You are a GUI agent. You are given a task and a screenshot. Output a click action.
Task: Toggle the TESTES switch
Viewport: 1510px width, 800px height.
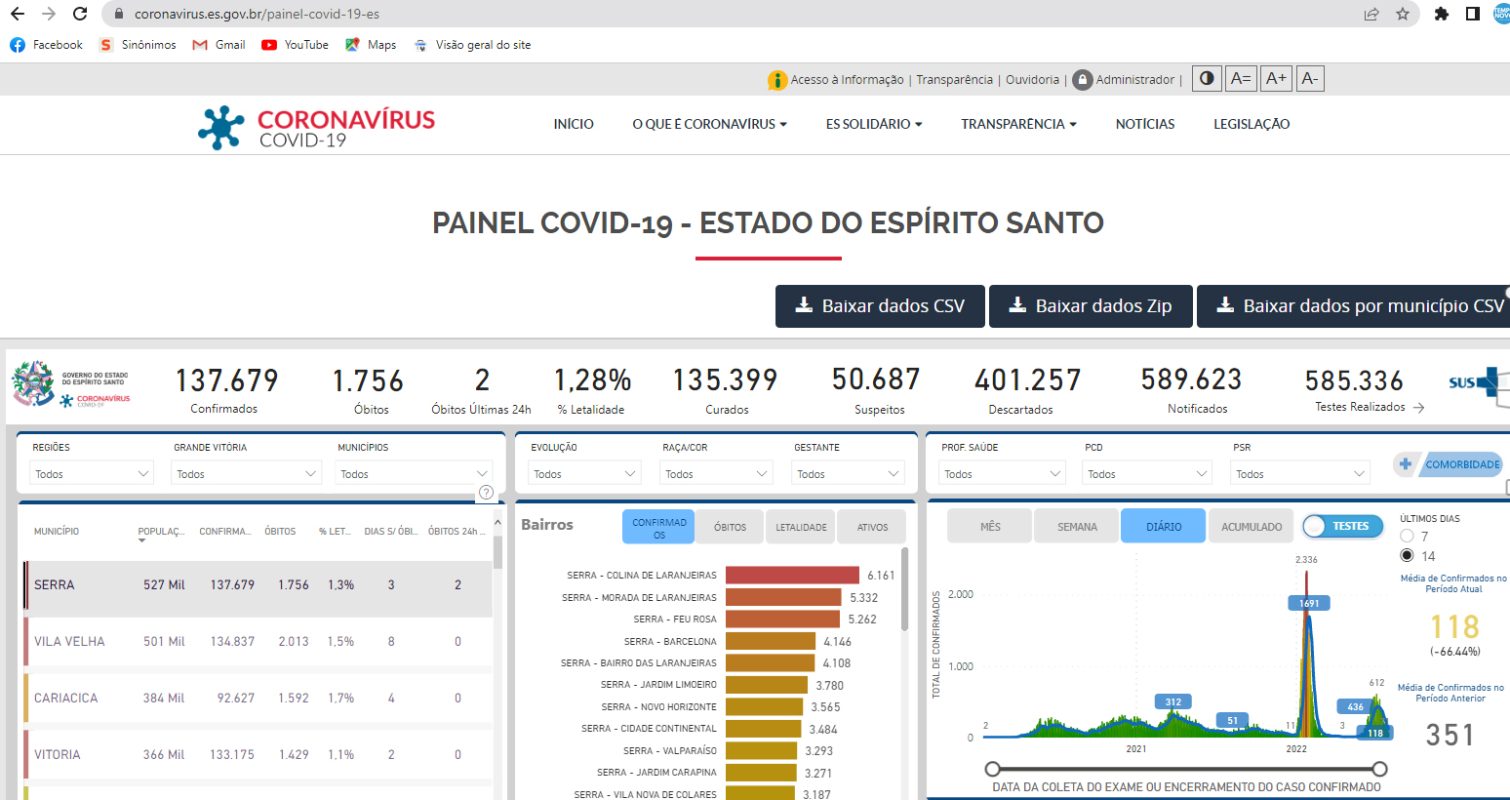1342,526
